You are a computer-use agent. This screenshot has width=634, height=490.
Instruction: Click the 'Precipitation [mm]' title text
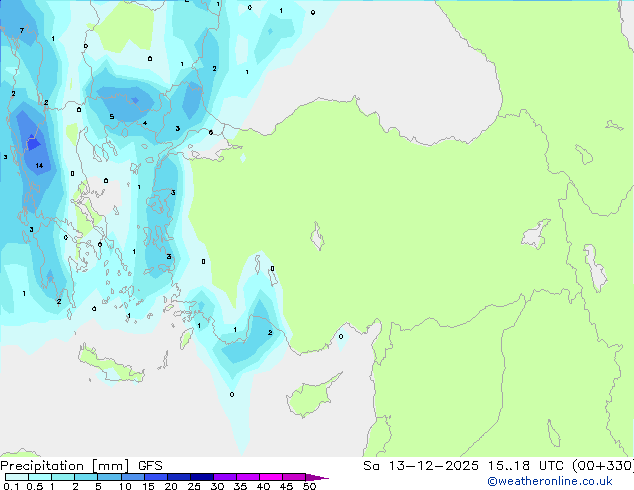click(x=65, y=466)
